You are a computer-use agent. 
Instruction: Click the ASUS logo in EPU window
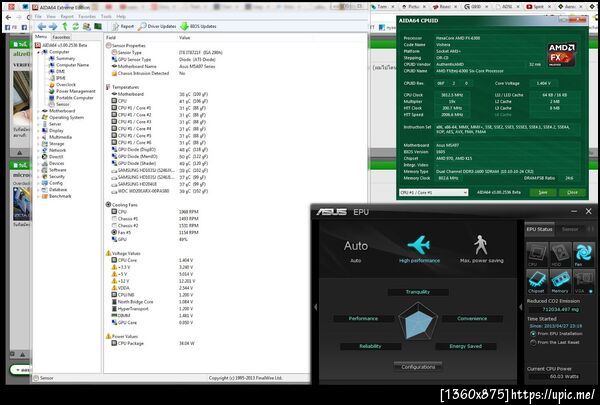[331, 212]
